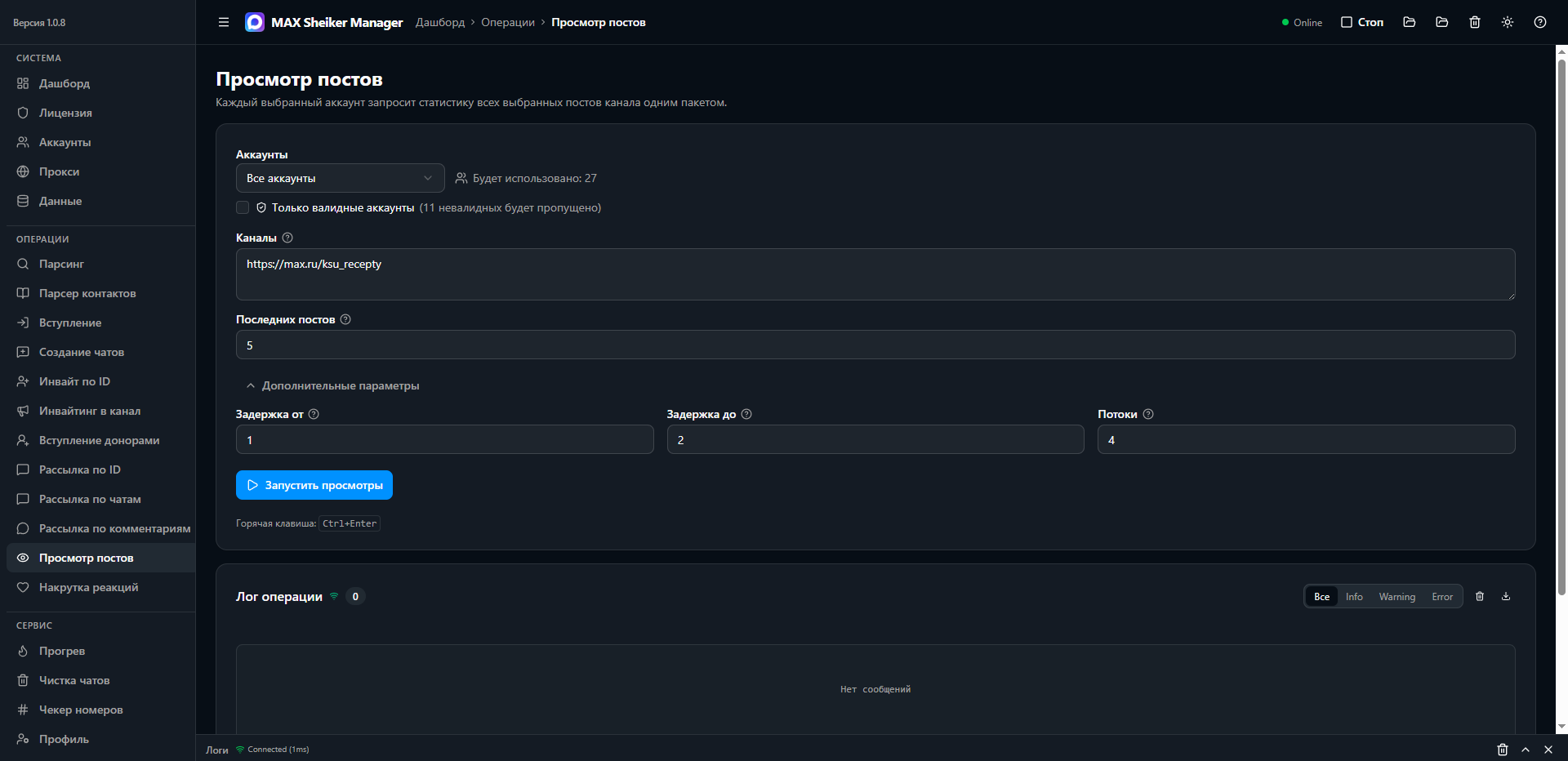
Task: Toggle the hamburger sidebar menu icon
Action: (x=224, y=22)
